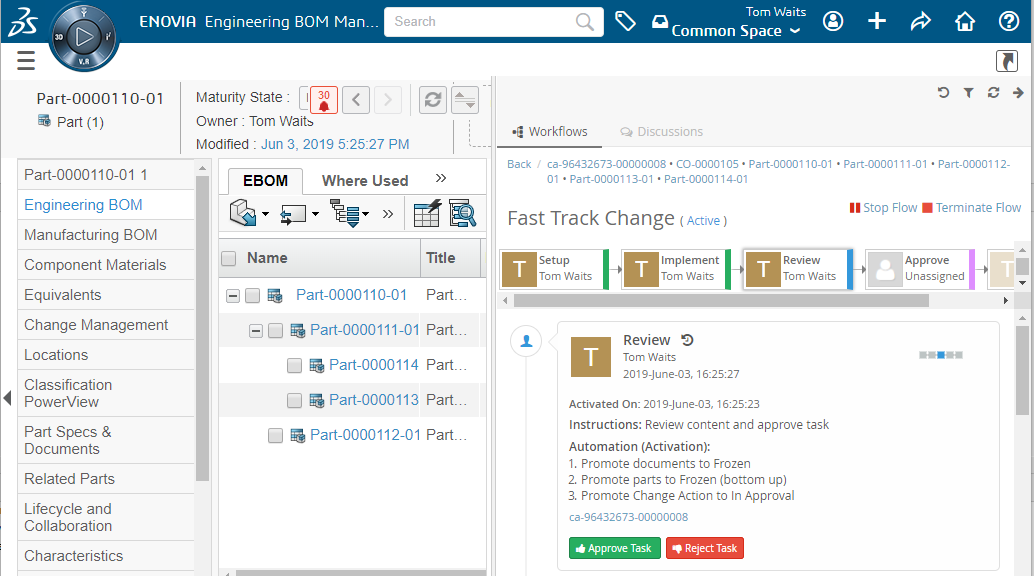Click the notification bell icon showing 30
Viewport: 1034px width, 576px height.
pos(323,100)
